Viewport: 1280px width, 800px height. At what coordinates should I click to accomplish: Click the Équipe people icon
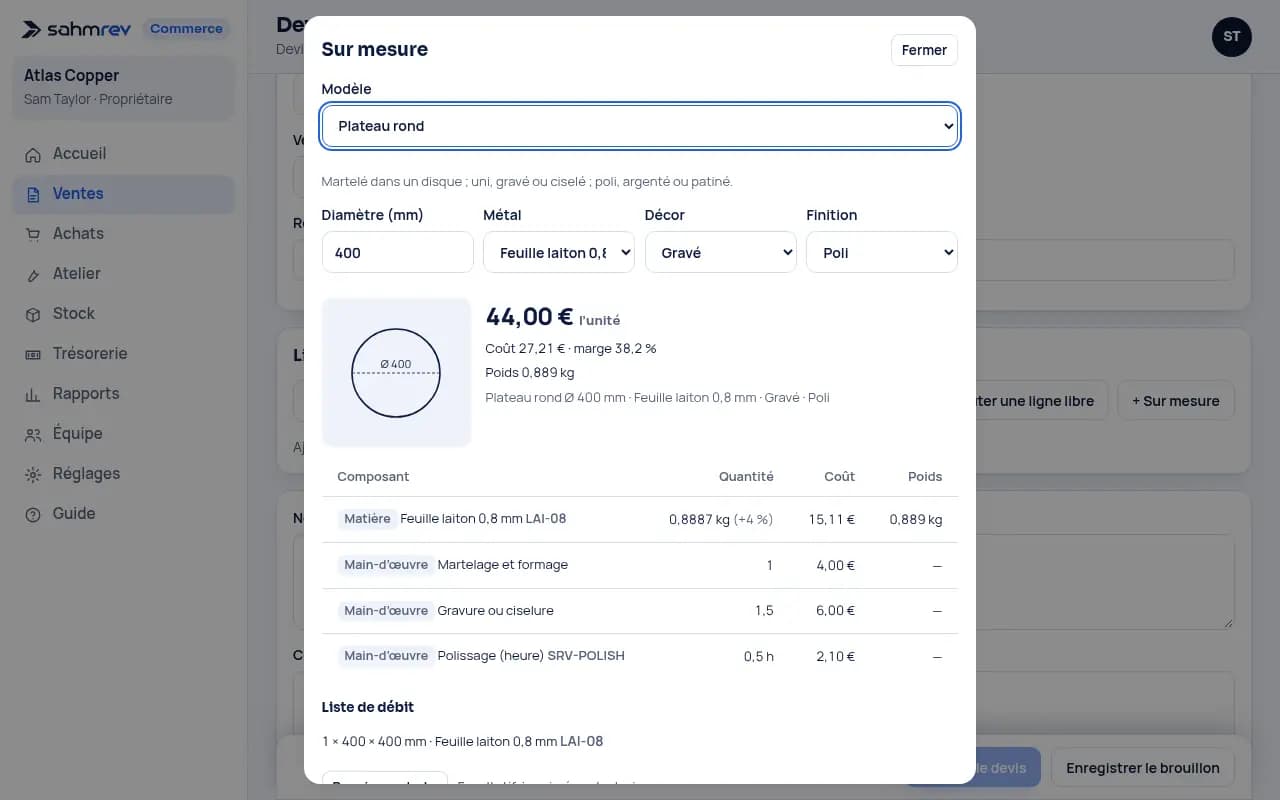(33, 434)
